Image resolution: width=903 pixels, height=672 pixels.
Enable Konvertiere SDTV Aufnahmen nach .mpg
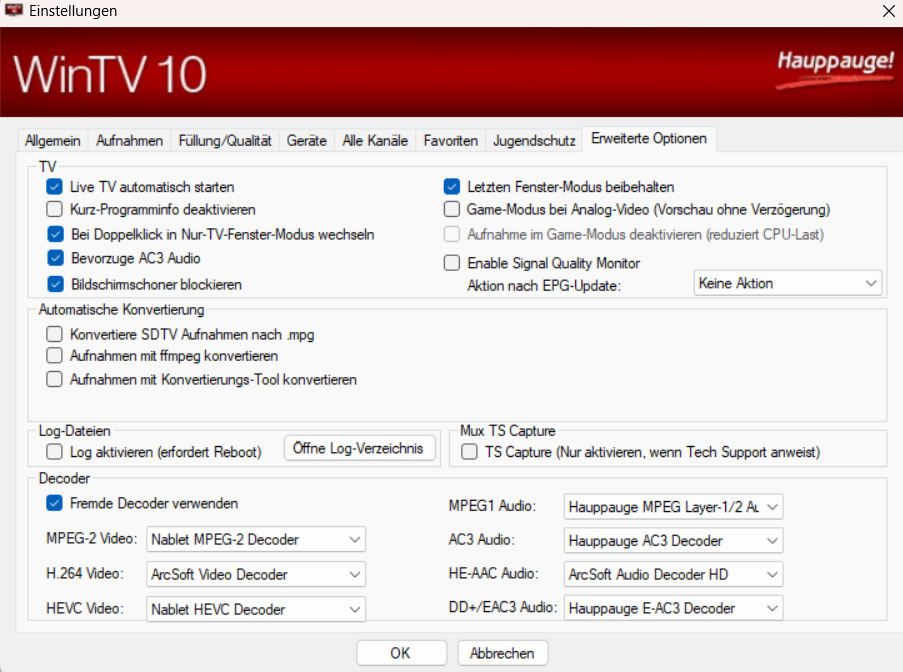tap(55, 335)
